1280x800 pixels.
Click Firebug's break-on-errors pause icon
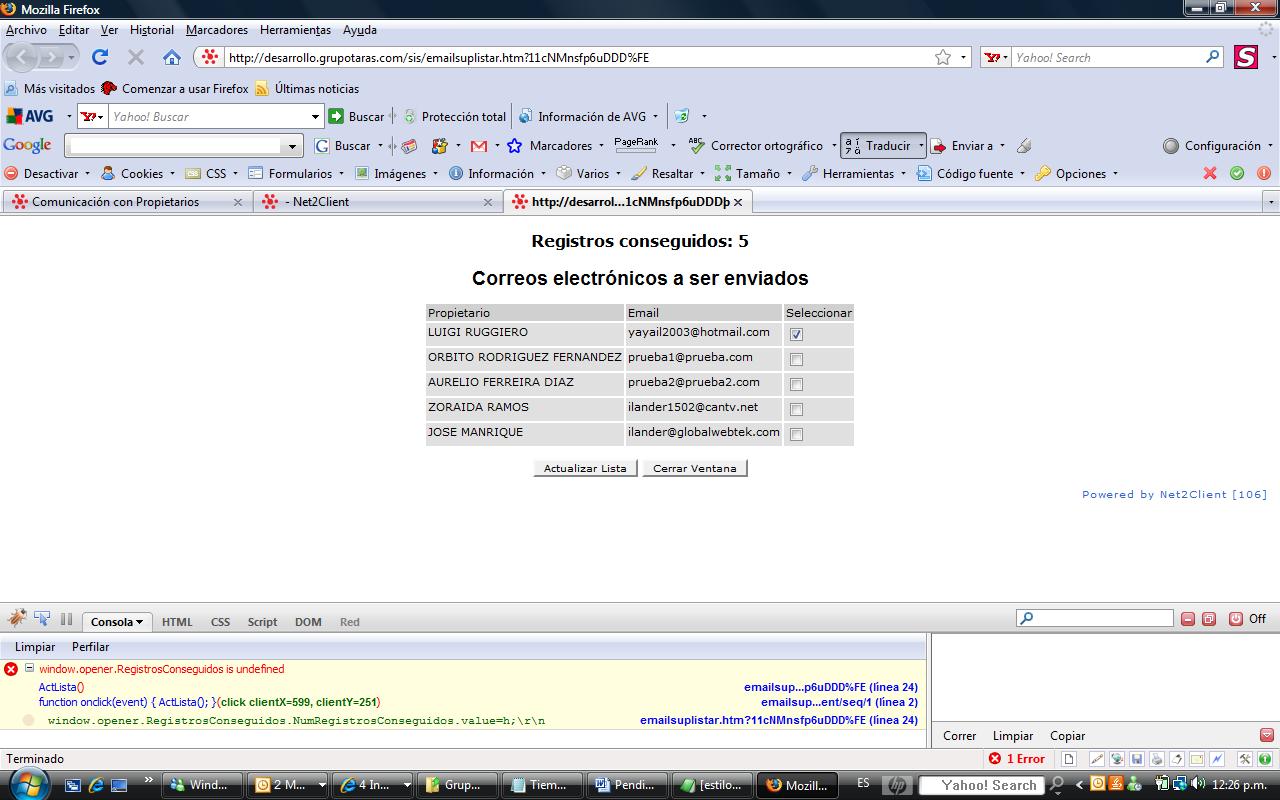pos(67,619)
